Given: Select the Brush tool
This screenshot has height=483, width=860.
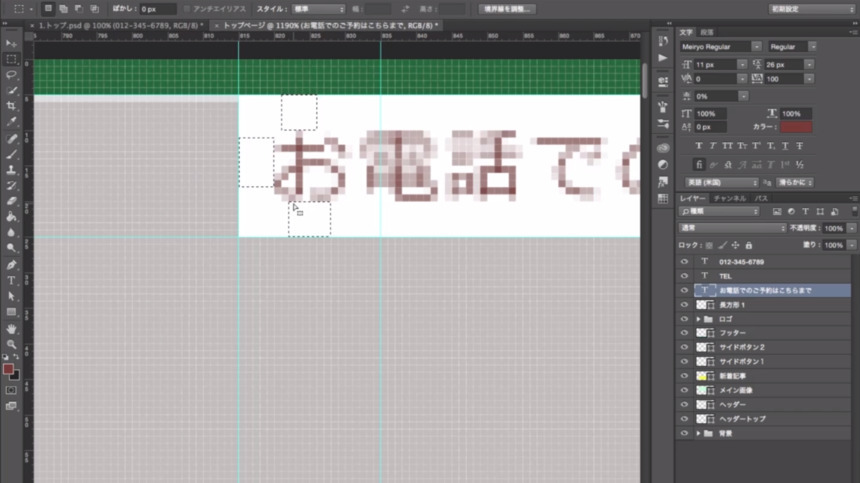Looking at the screenshot, I should point(11,154).
